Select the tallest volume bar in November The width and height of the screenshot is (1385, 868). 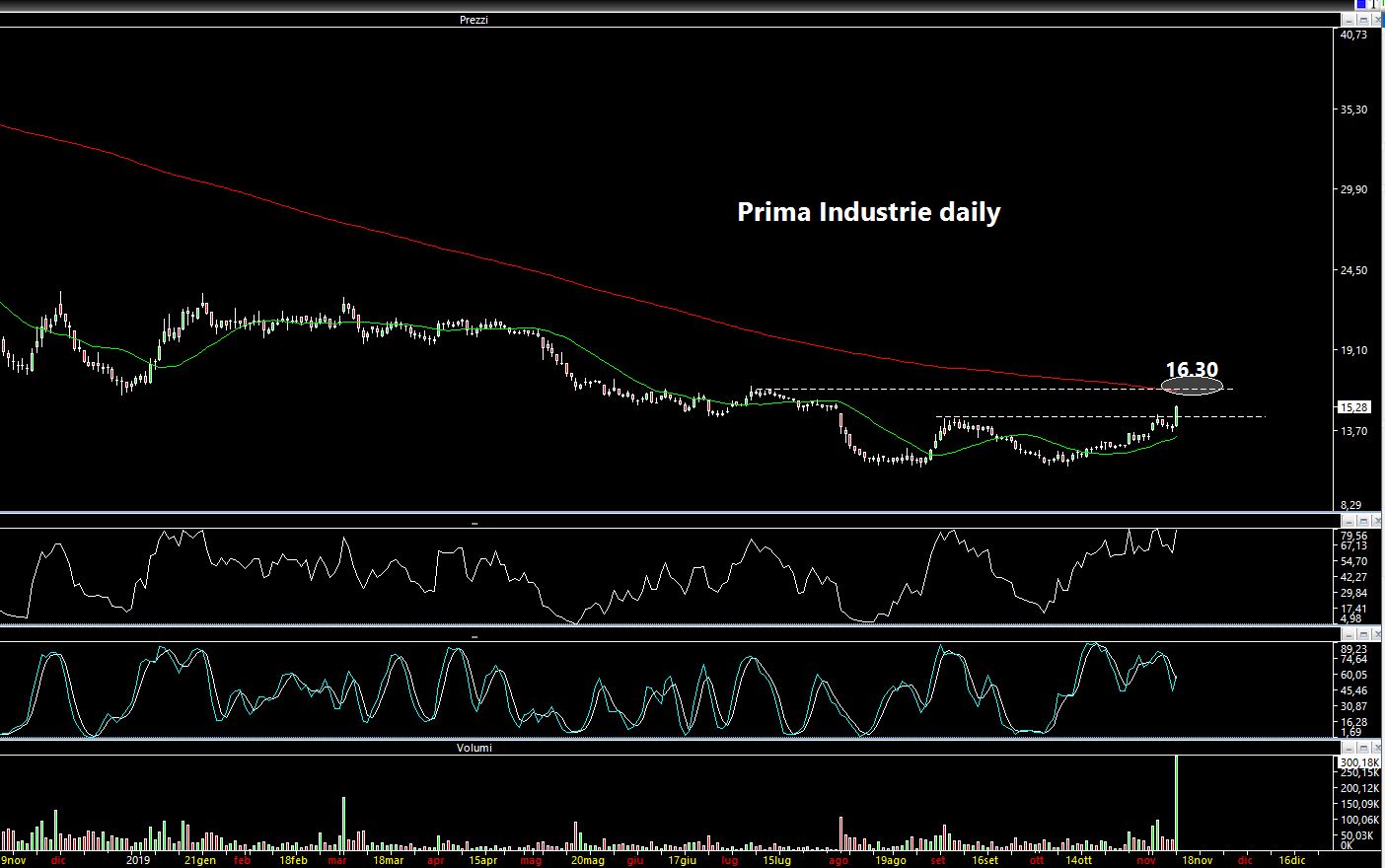[x=1177, y=803]
